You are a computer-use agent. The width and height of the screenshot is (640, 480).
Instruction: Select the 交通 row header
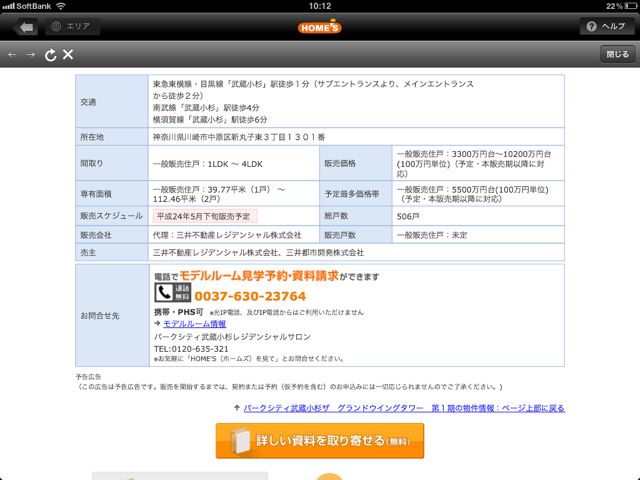111,101
